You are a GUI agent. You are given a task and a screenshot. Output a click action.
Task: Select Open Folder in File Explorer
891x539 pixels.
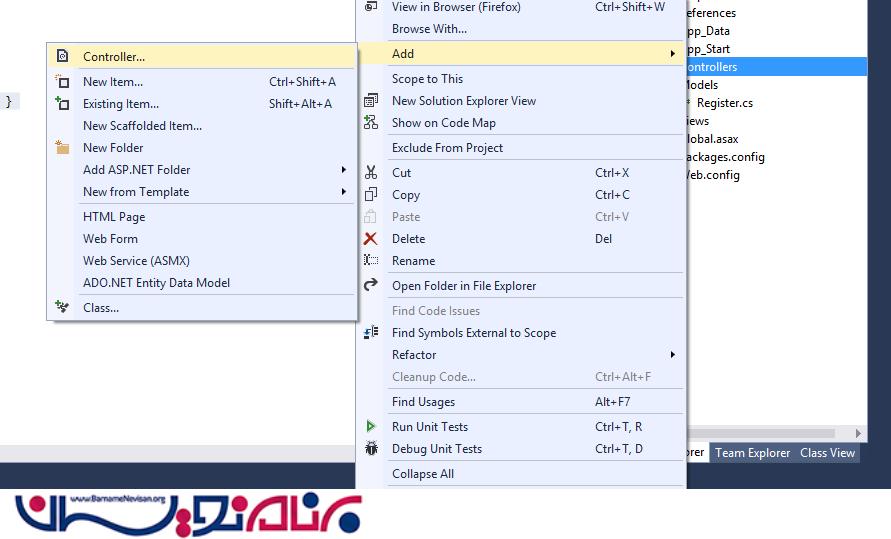click(x=464, y=286)
